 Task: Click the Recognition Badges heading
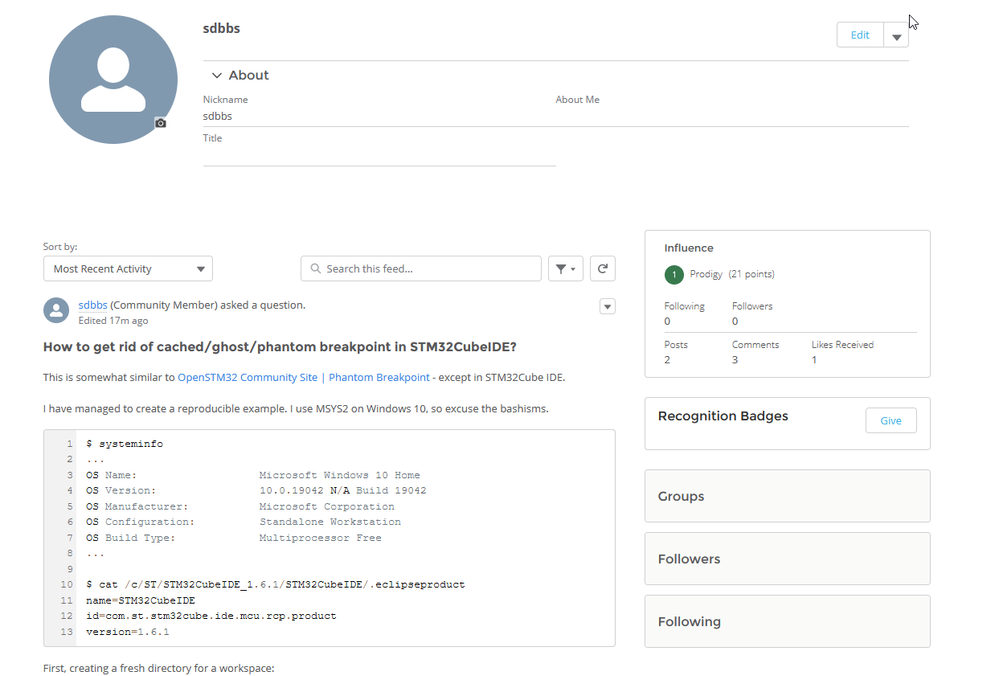(723, 416)
